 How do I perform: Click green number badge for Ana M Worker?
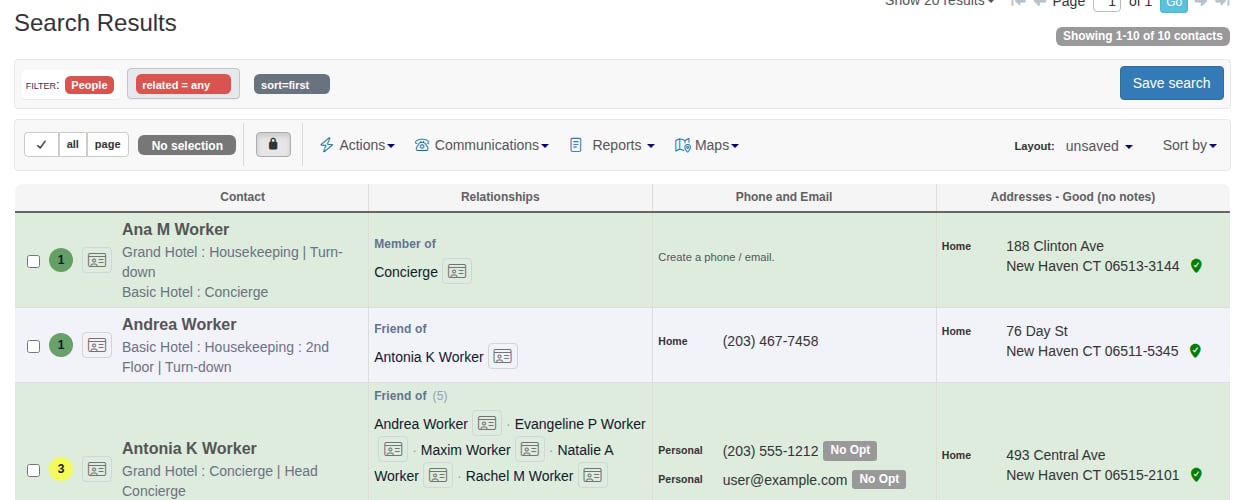point(61,261)
